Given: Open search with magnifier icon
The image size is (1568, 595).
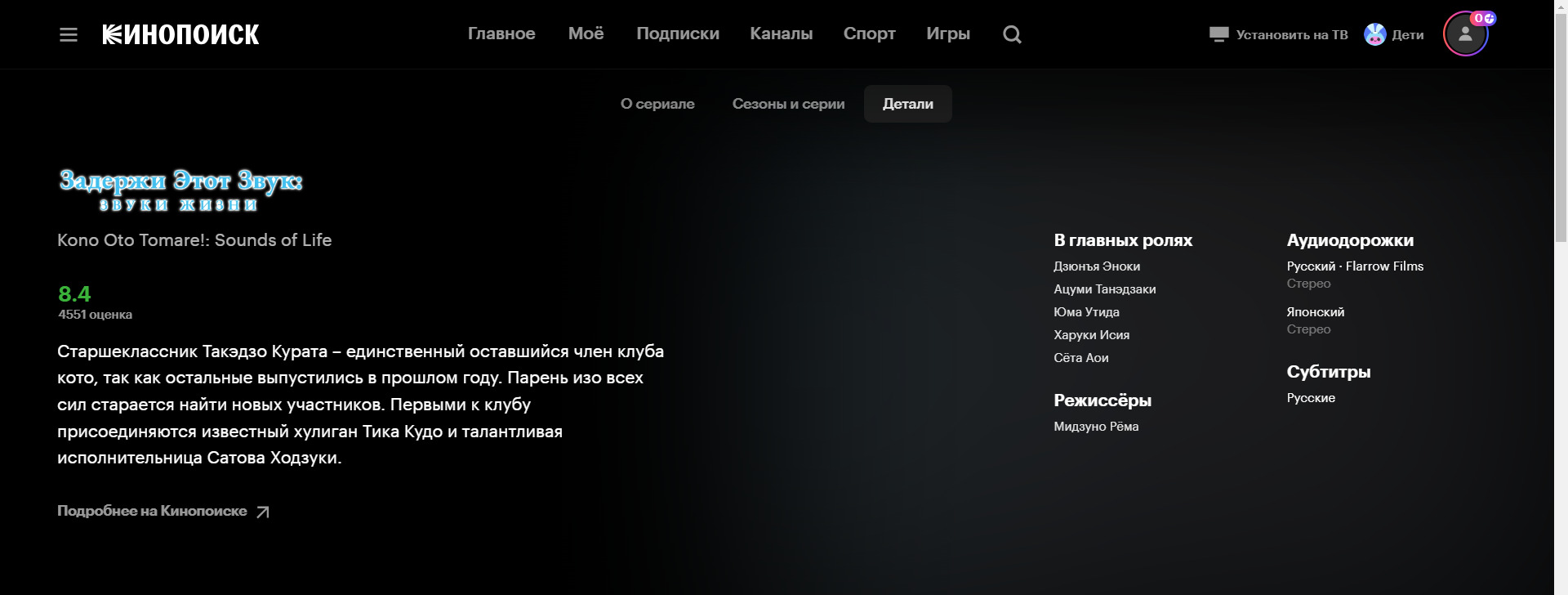Looking at the screenshot, I should 1012,34.
